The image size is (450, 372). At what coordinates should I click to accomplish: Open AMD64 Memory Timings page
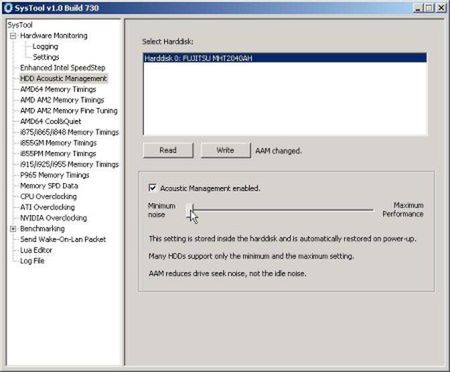point(58,89)
